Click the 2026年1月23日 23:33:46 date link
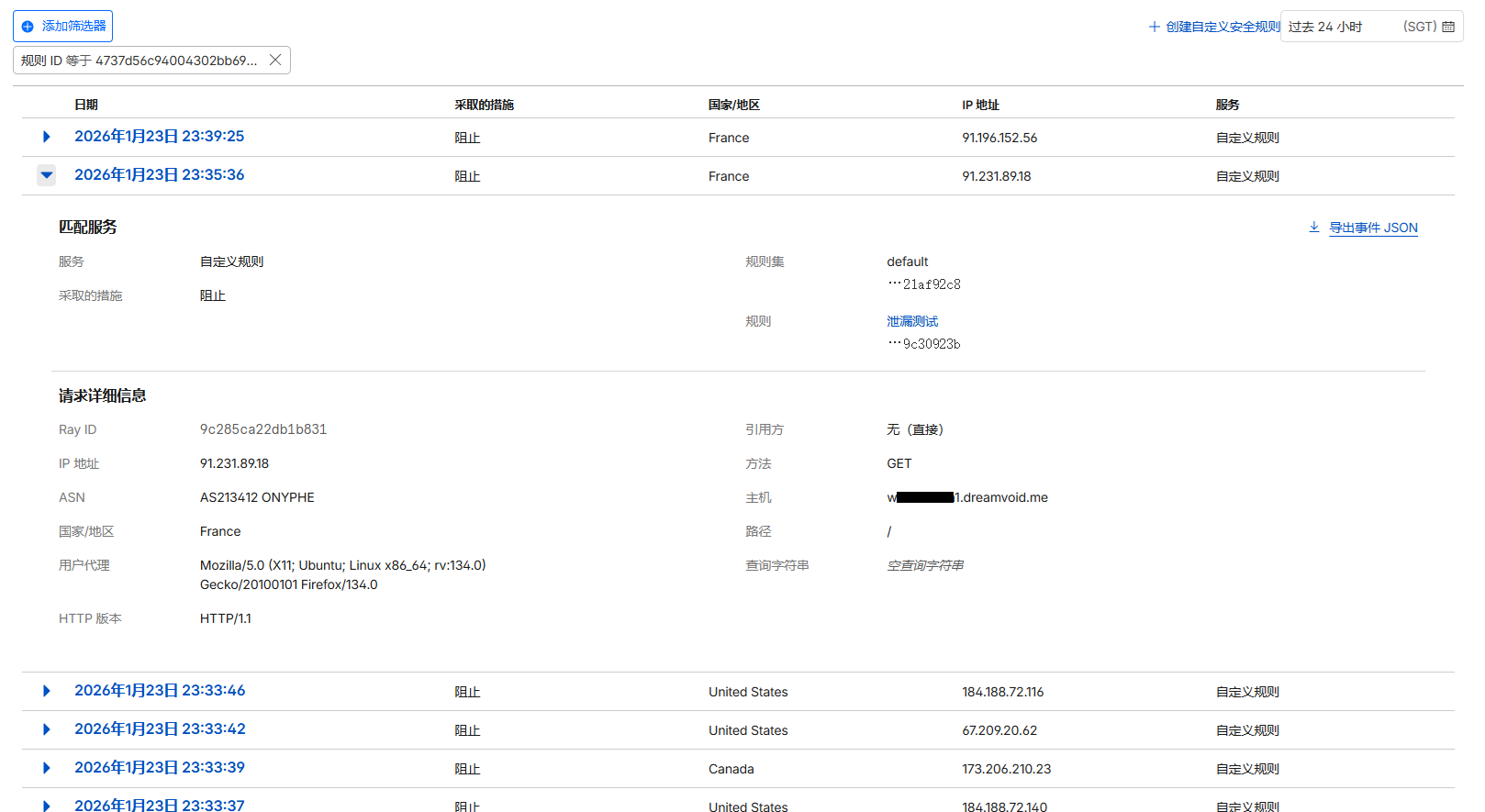 pos(160,691)
